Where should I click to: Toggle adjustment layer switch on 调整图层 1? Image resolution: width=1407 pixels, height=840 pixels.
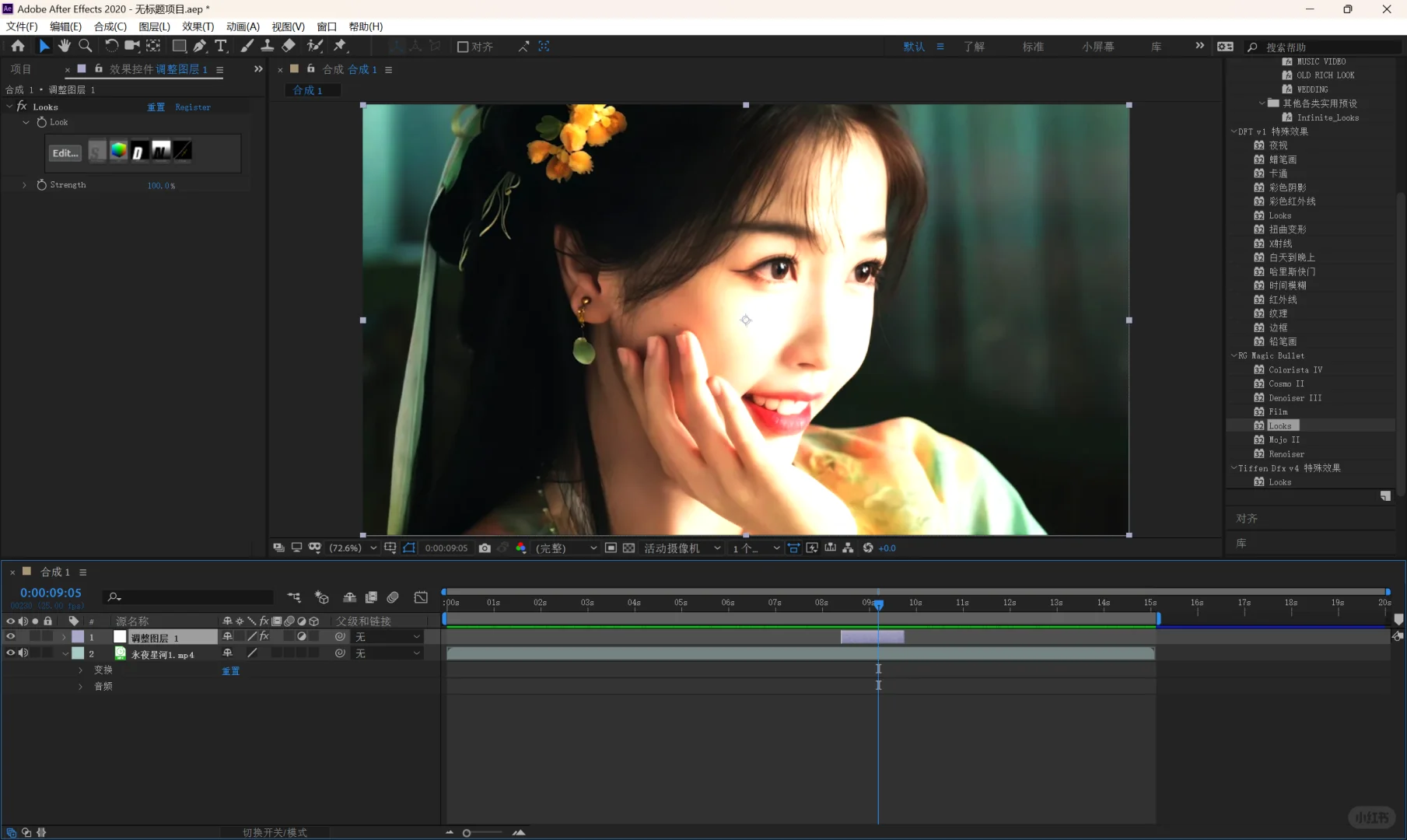click(x=302, y=637)
